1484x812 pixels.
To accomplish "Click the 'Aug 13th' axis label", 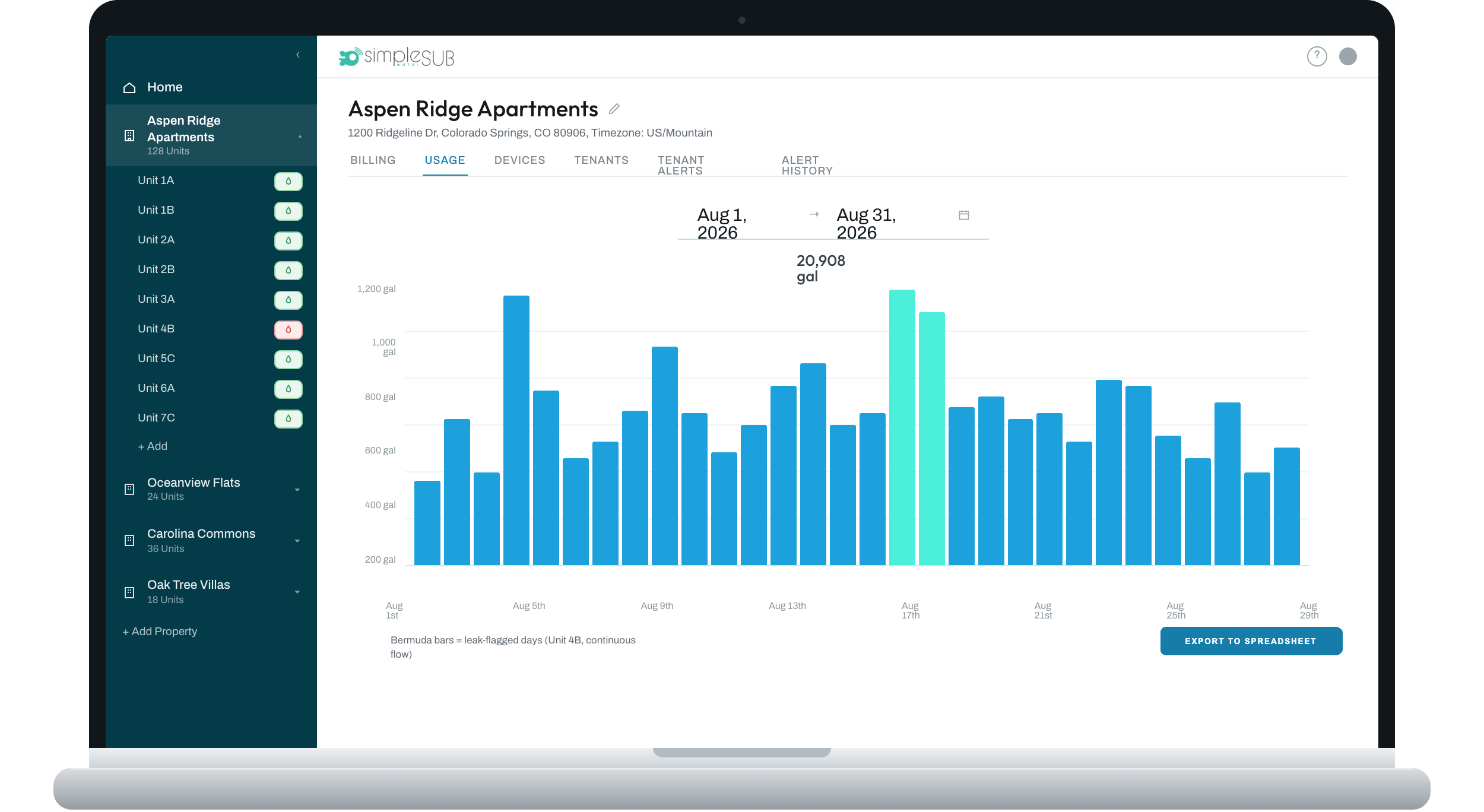I will pyautogui.click(x=787, y=606).
